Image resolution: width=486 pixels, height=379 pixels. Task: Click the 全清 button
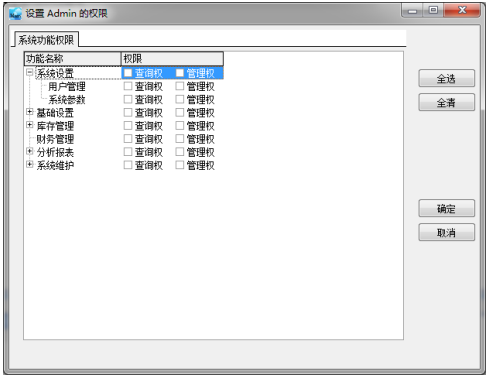[446, 103]
